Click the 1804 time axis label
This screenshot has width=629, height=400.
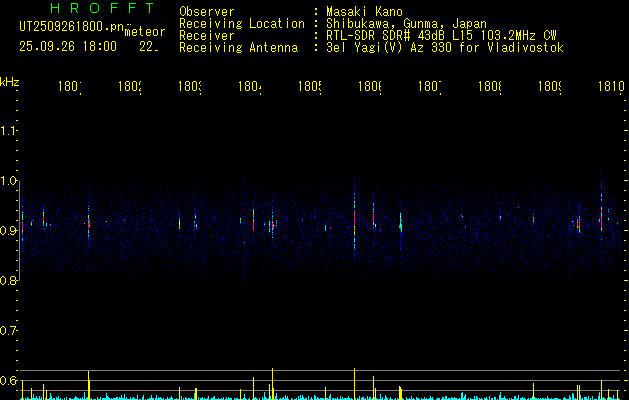click(x=250, y=87)
